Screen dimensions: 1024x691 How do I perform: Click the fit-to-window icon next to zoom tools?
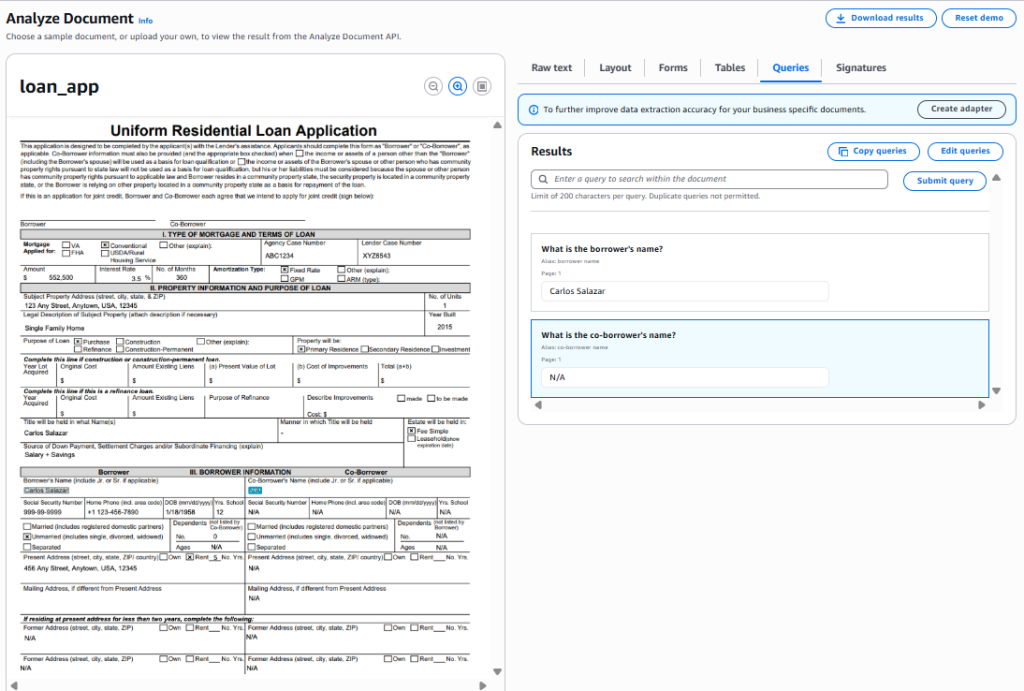tap(482, 86)
